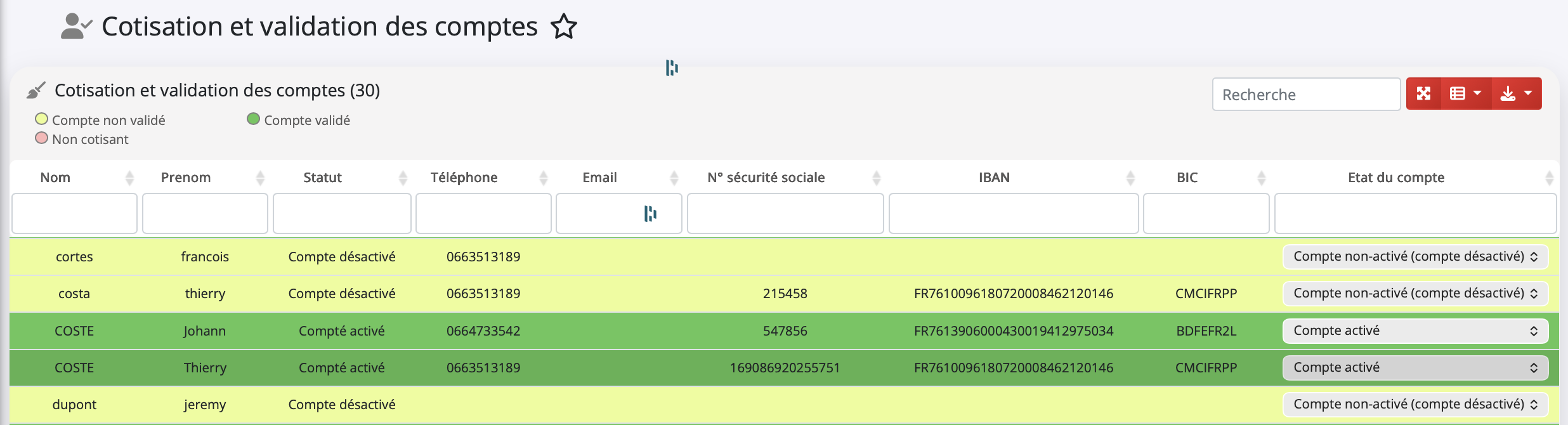Open account state dropdown for COSTE Johann
This screenshot has width=1568, height=425.
(1415, 331)
